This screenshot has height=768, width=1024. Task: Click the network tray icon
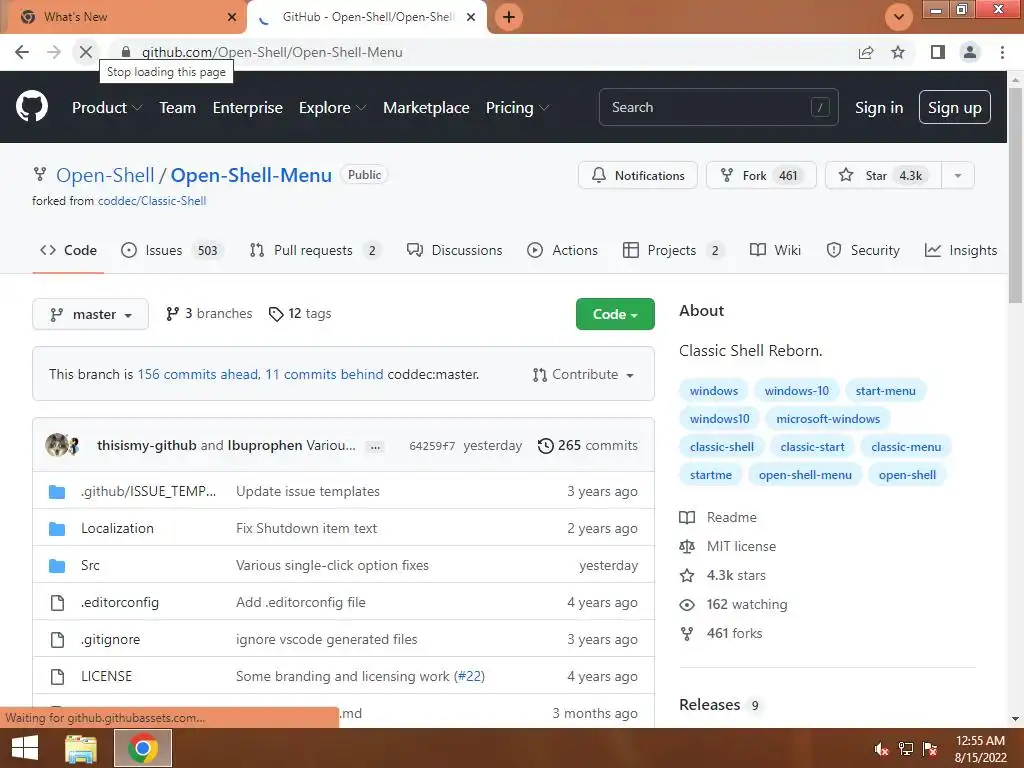905,749
